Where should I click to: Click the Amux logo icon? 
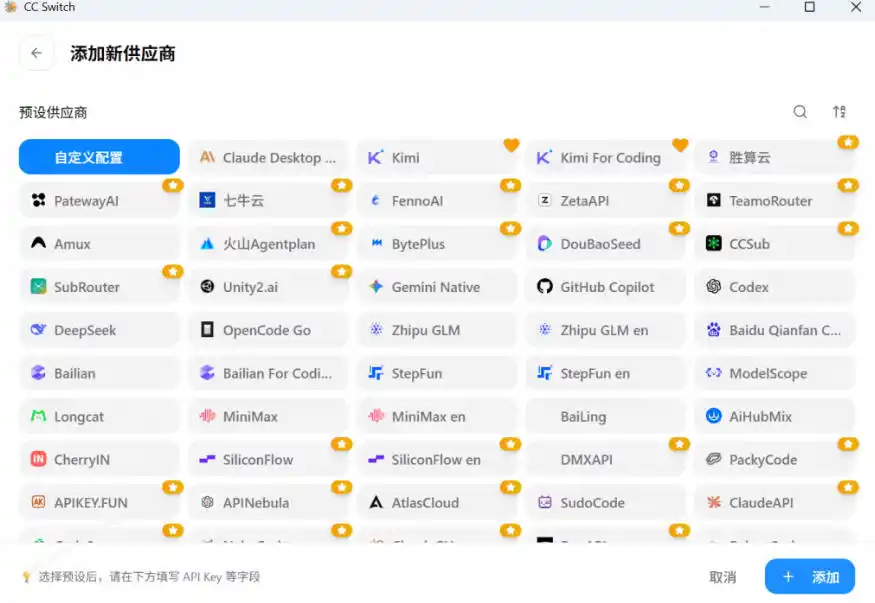(x=39, y=243)
